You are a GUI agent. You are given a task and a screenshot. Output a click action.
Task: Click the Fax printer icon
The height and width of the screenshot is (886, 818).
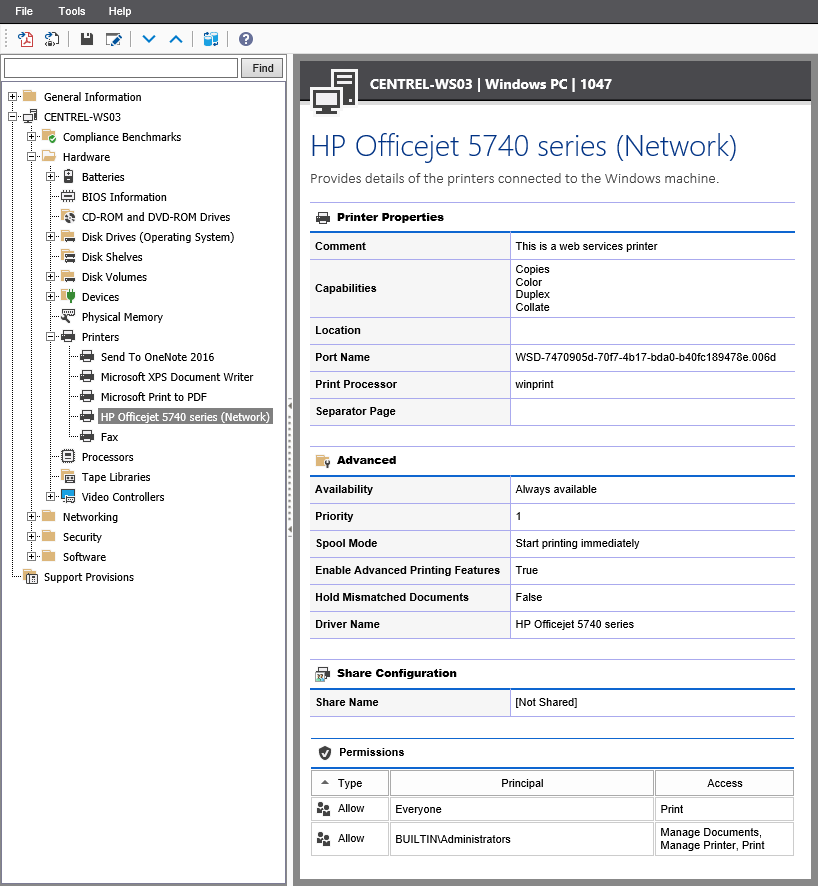87,436
